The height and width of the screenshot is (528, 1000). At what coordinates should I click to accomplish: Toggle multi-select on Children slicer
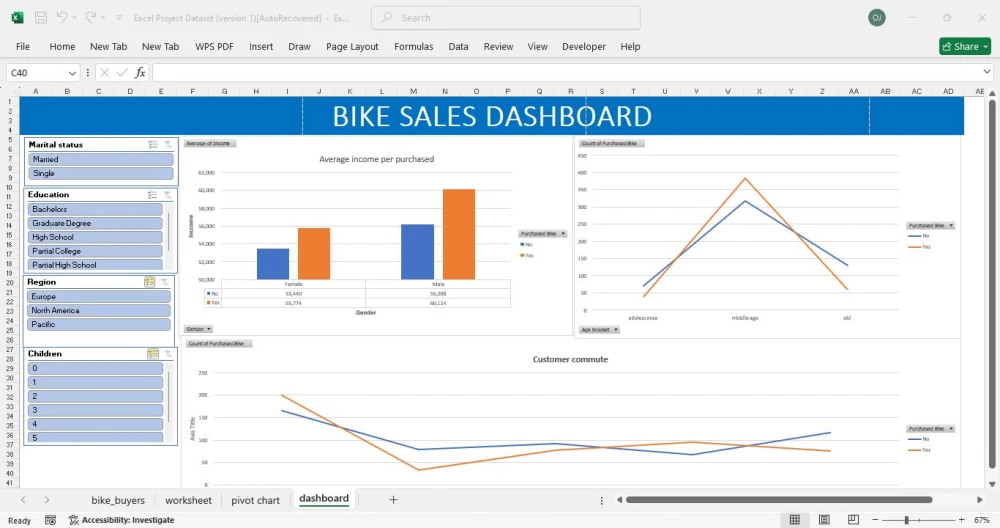(x=153, y=354)
